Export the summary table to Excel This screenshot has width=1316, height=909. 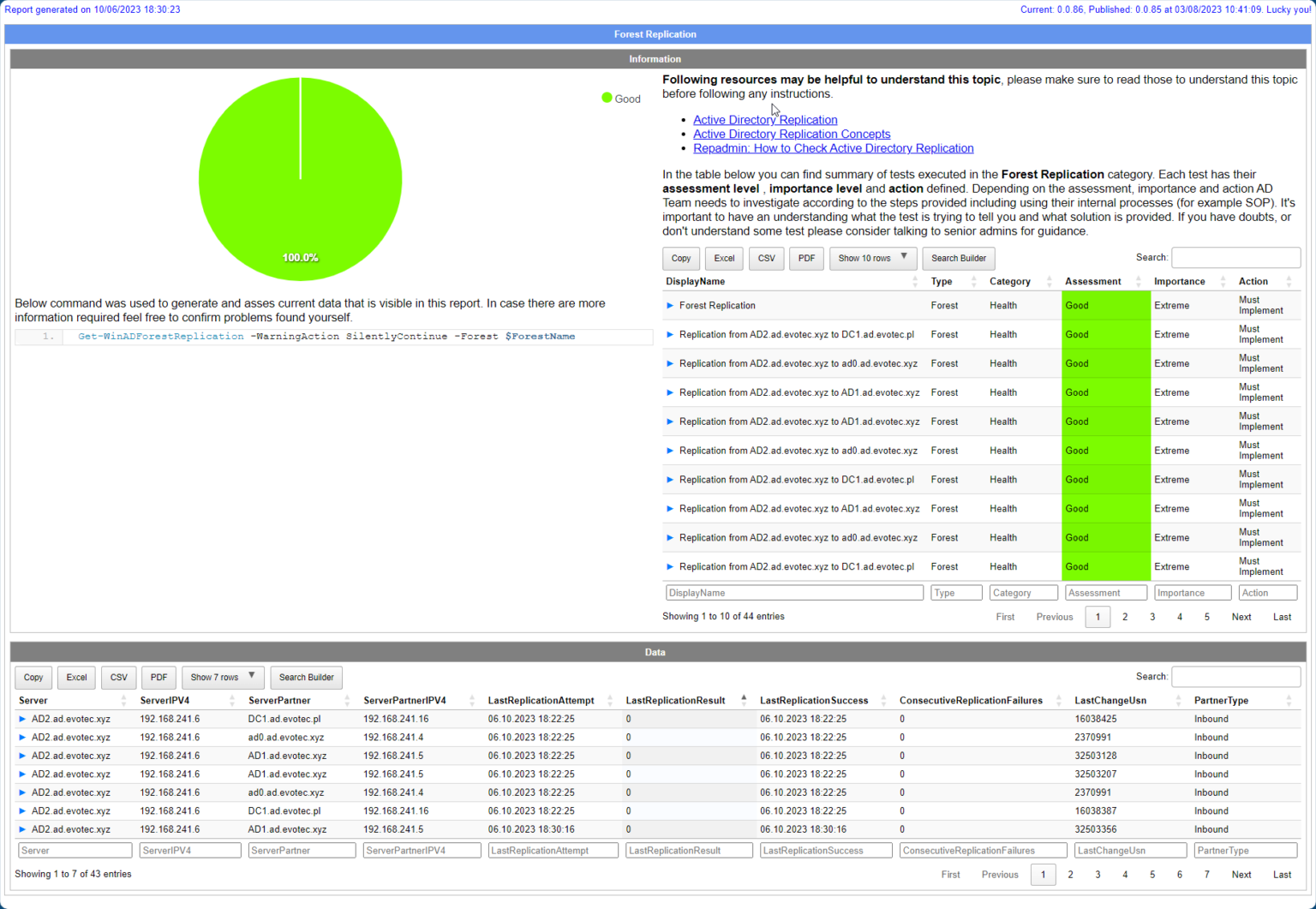723,258
